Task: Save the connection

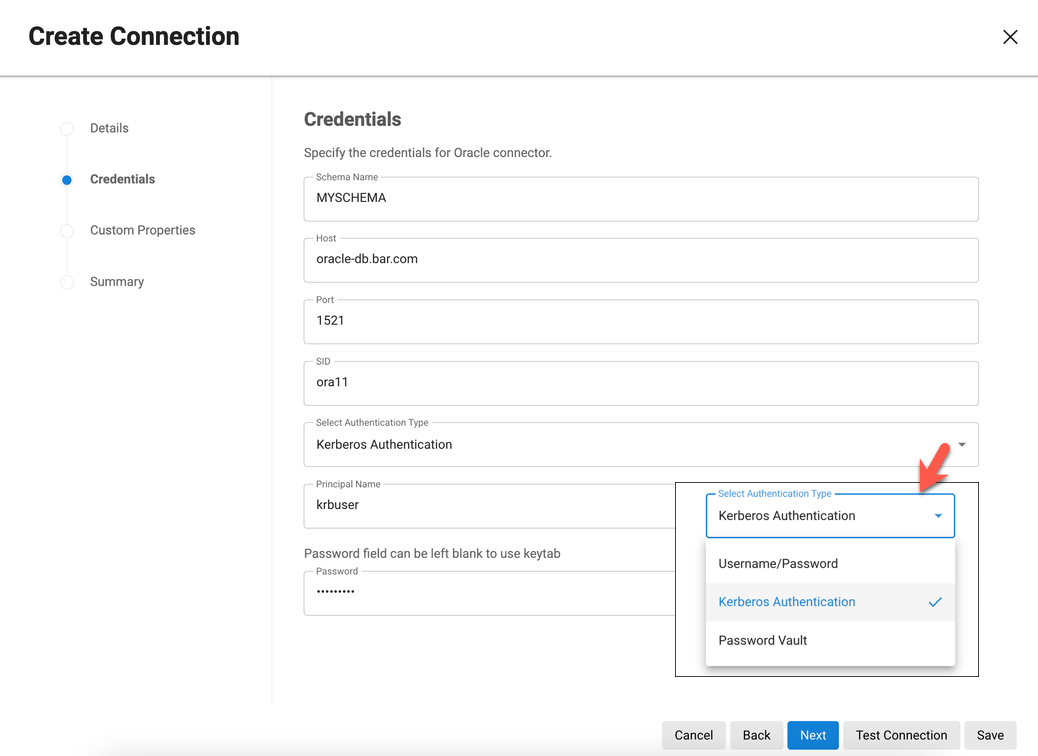Action: click(990, 735)
